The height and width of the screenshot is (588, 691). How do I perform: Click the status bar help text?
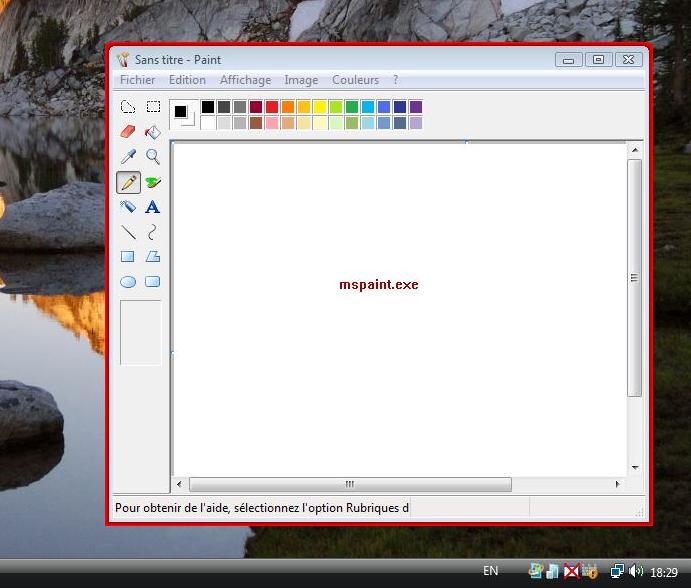(x=262, y=508)
